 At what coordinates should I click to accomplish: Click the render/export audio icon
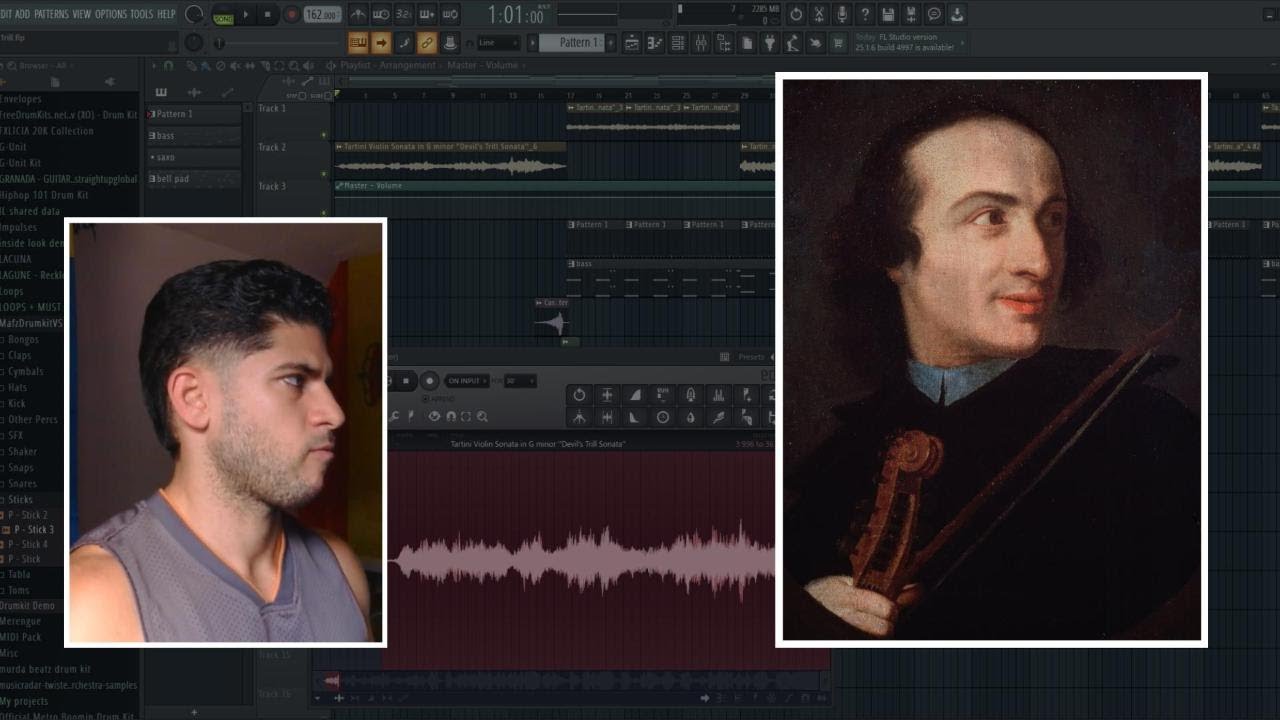911,14
